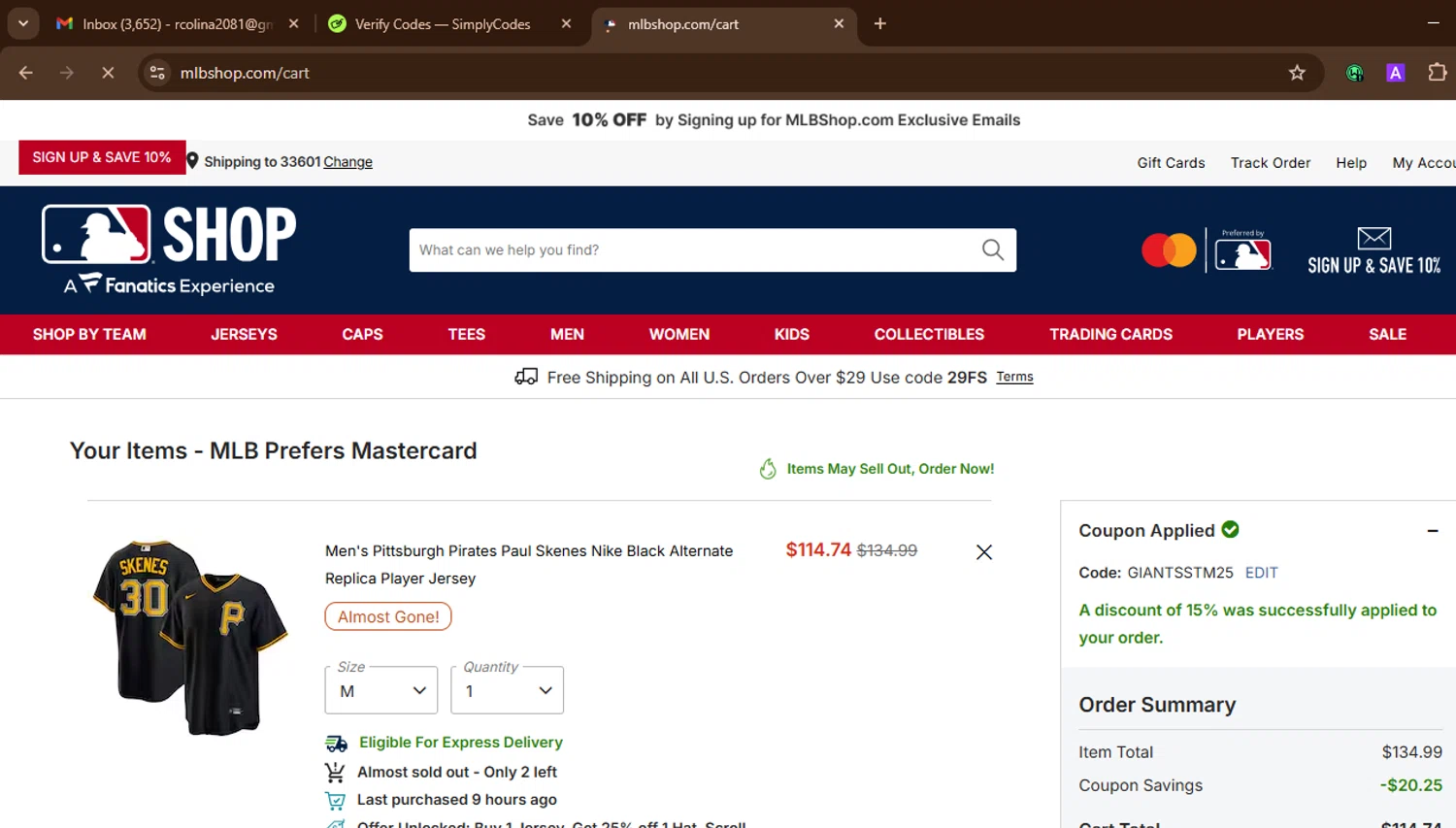Click the green coupon applied checkmark
This screenshot has width=1456, height=828.
[x=1230, y=529]
